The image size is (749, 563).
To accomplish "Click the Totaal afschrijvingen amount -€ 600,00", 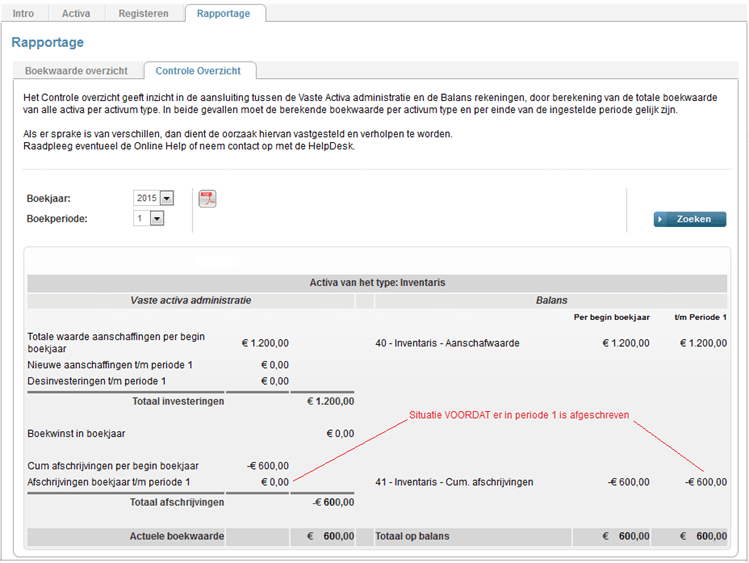I will (x=334, y=502).
